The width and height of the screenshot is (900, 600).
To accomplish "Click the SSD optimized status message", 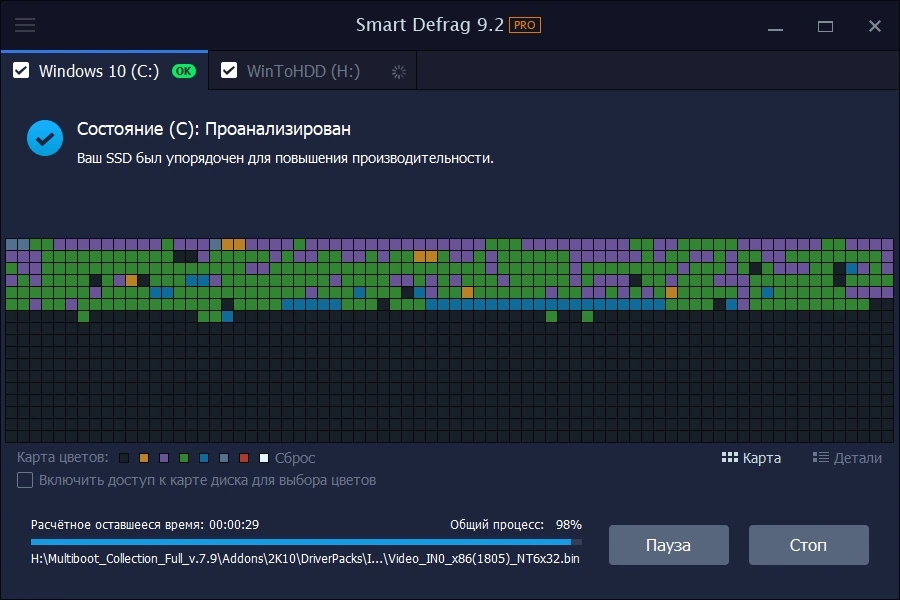I will coord(285,158).
